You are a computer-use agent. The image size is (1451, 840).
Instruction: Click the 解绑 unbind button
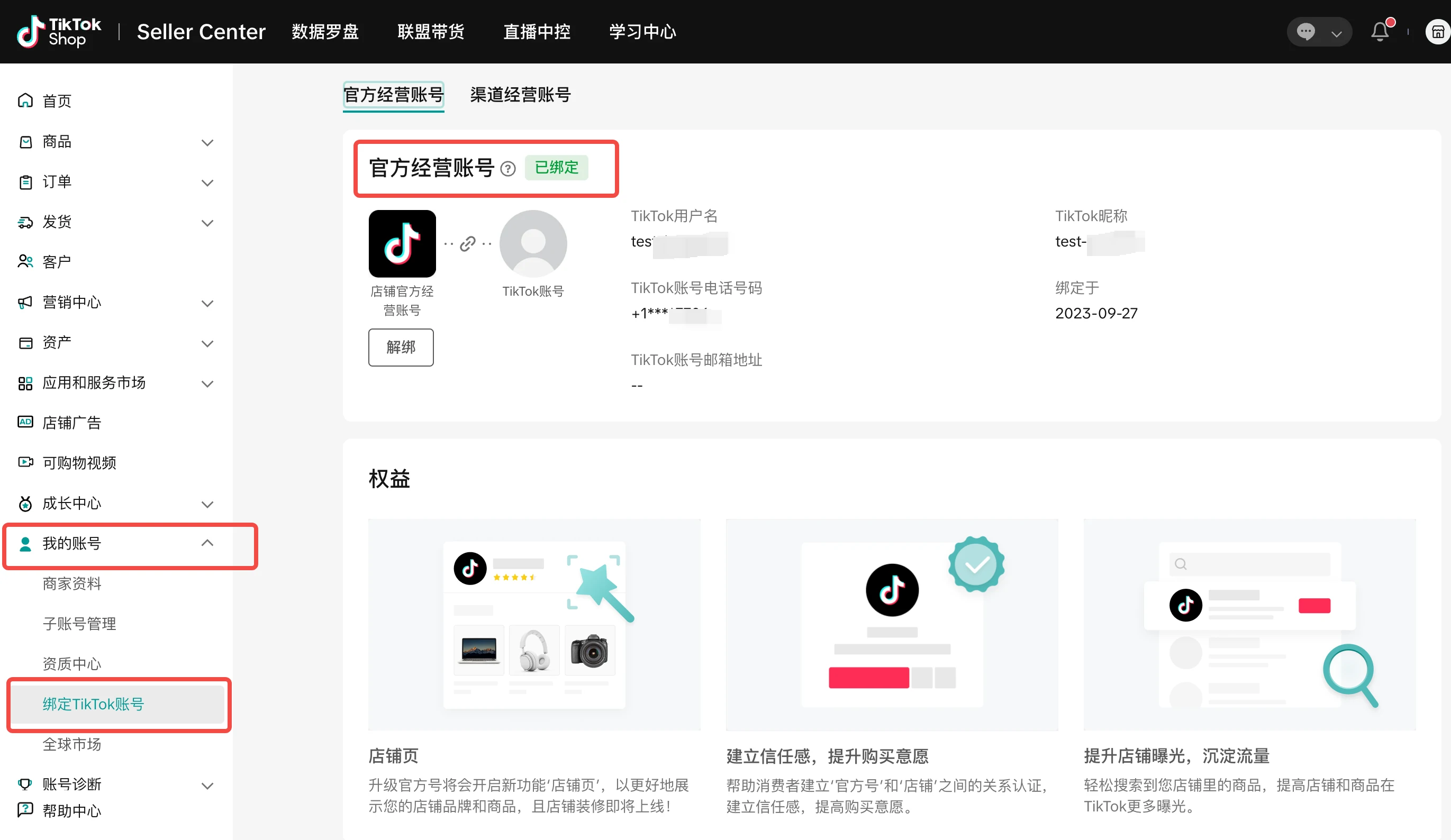[401, 347]
